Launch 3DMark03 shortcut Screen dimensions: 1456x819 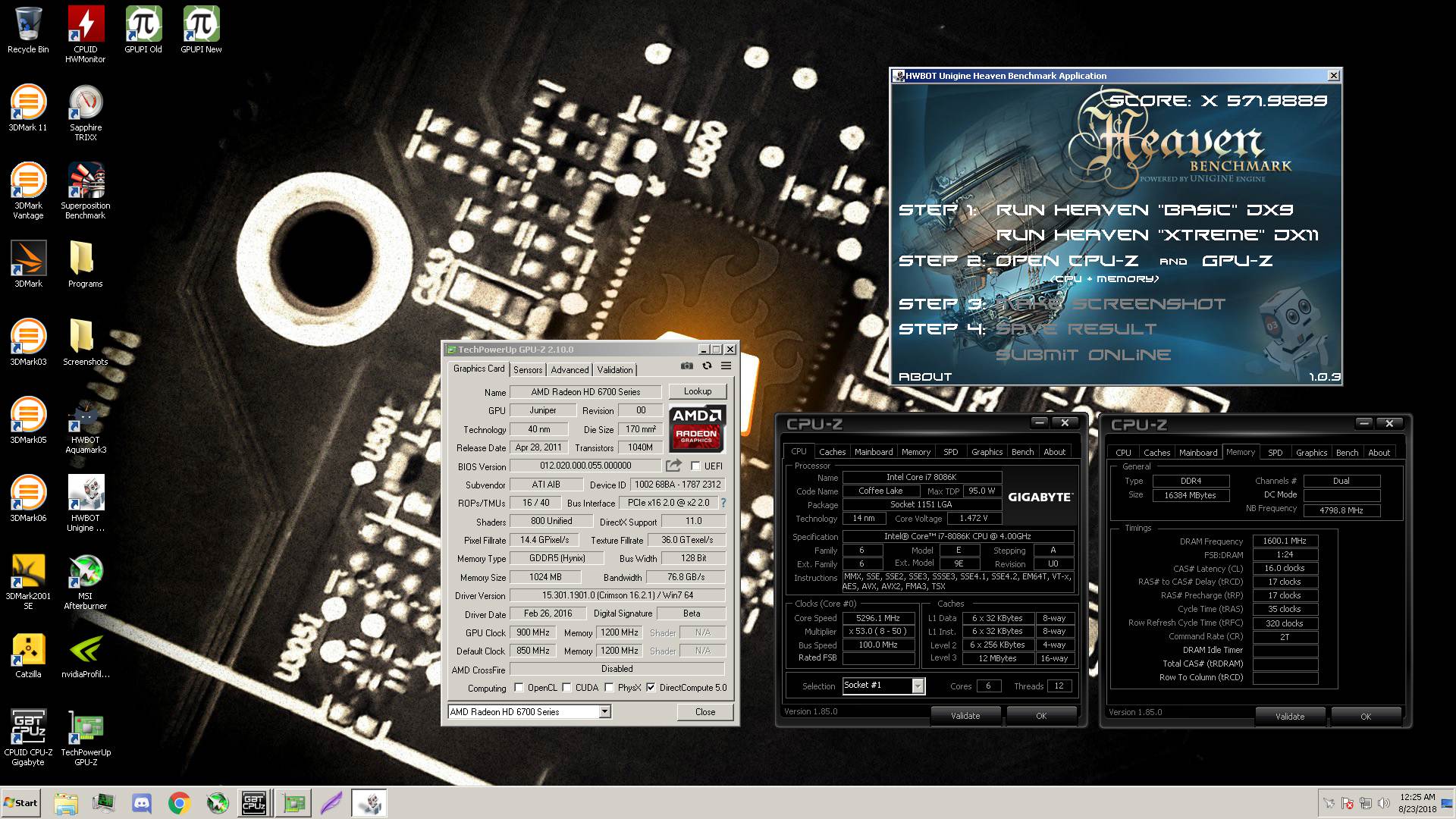click(x=28, y=342)
